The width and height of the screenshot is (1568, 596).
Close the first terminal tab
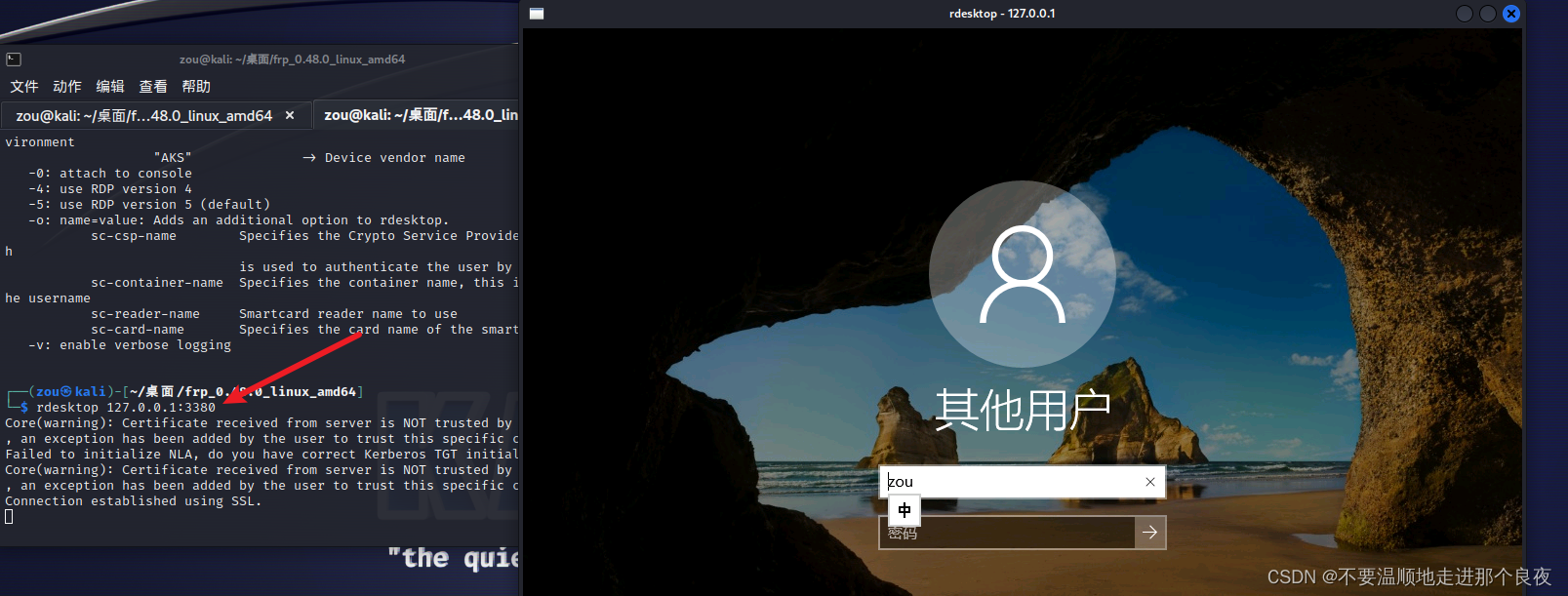tap(290, 115)
